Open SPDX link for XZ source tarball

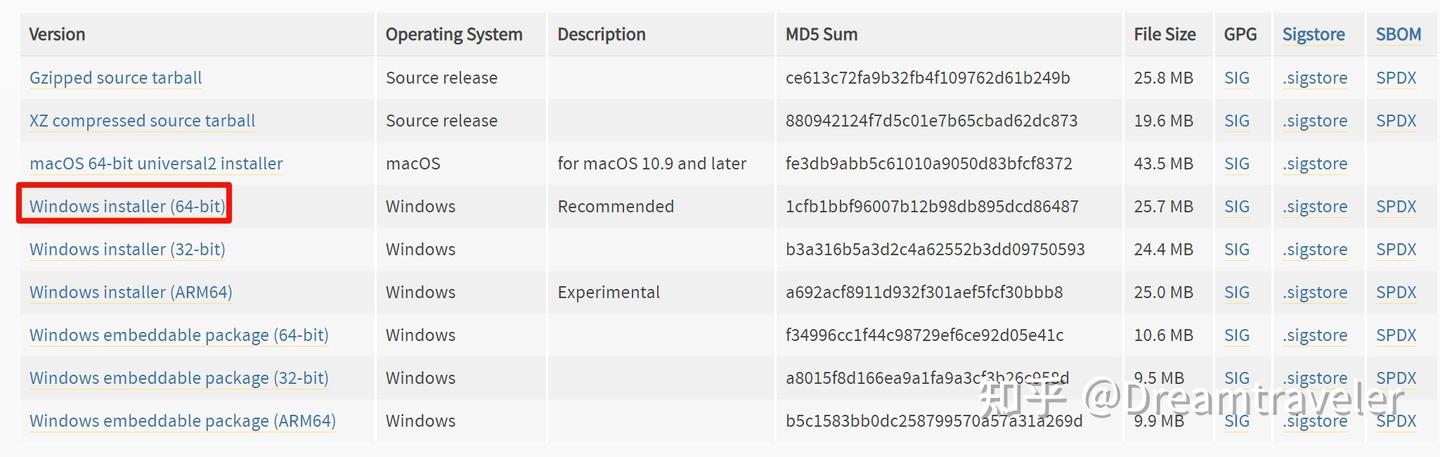1396,121
